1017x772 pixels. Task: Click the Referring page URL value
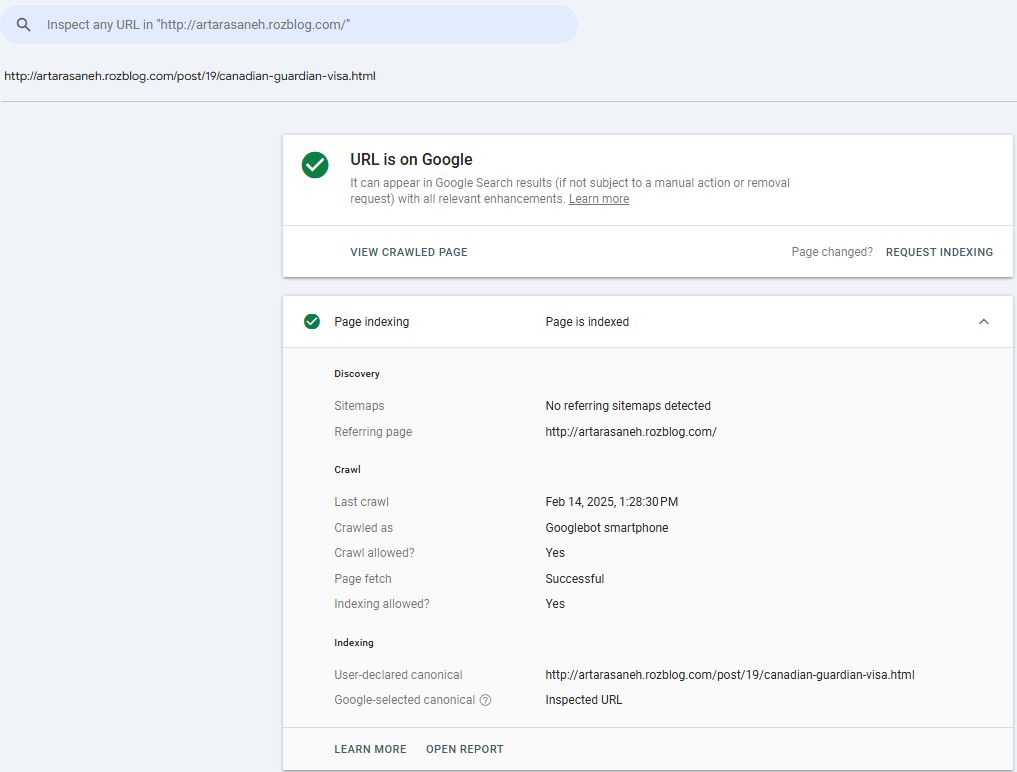coord(631,431)
